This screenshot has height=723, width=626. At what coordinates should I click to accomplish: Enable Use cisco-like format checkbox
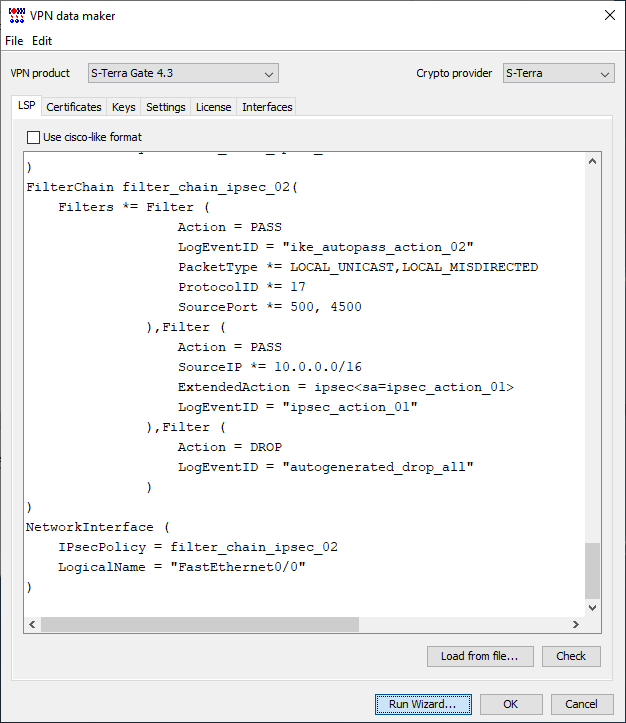[x=34, y=137]
